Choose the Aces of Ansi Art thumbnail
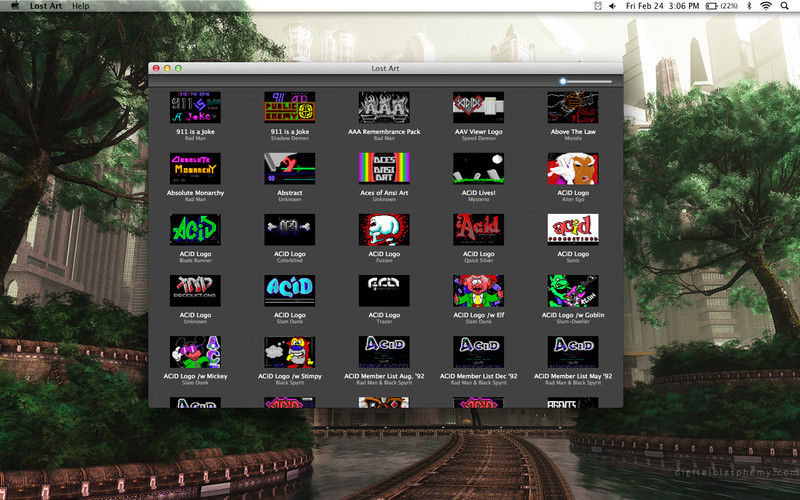Viewport: 800px width, 500px height. [x=384, y=168]
